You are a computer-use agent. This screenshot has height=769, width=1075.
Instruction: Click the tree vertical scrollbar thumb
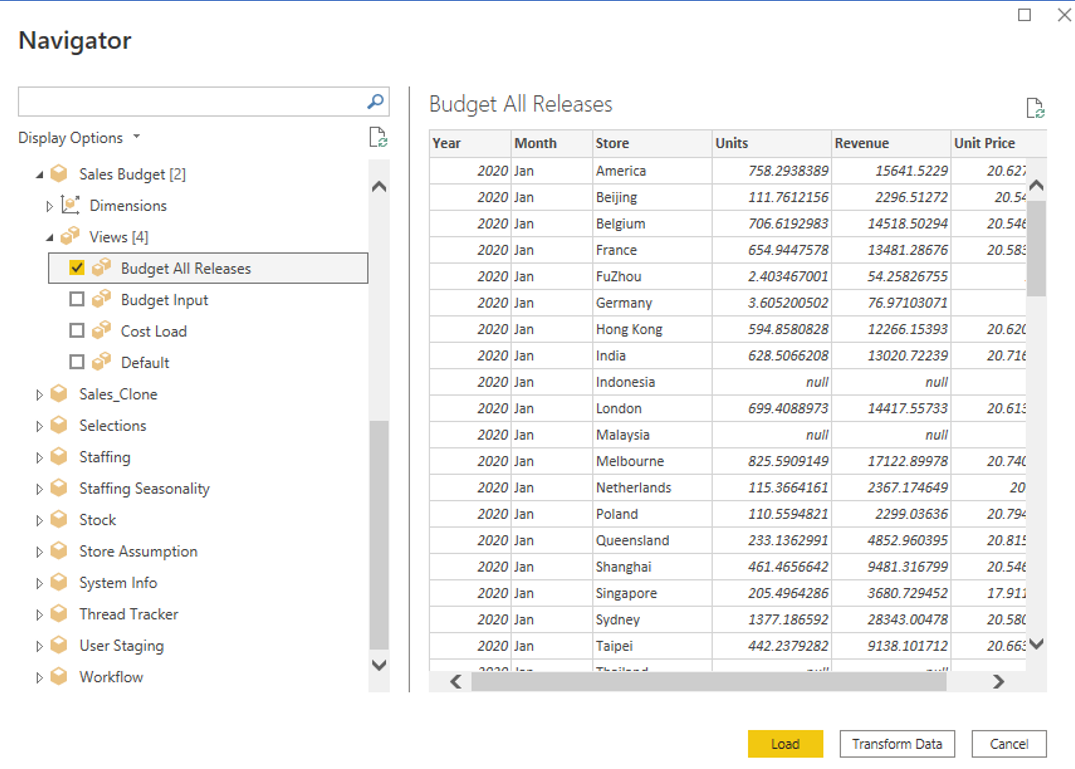click(x=378, y=535)
